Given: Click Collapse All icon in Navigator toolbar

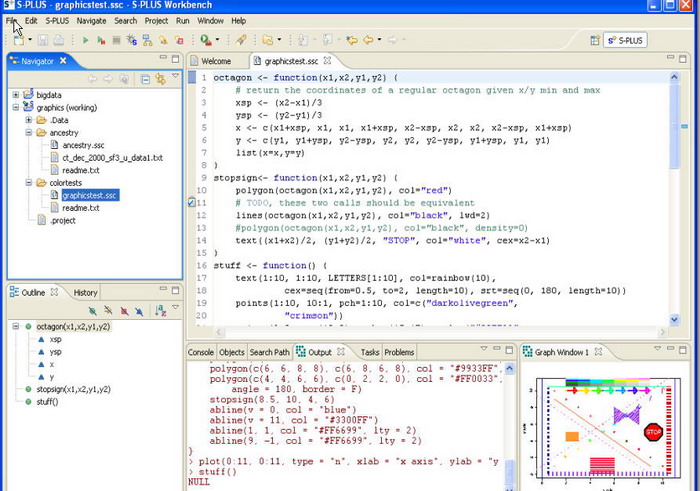Looking at the screenshot, I should pyautogui.click(x=145, y=79).
